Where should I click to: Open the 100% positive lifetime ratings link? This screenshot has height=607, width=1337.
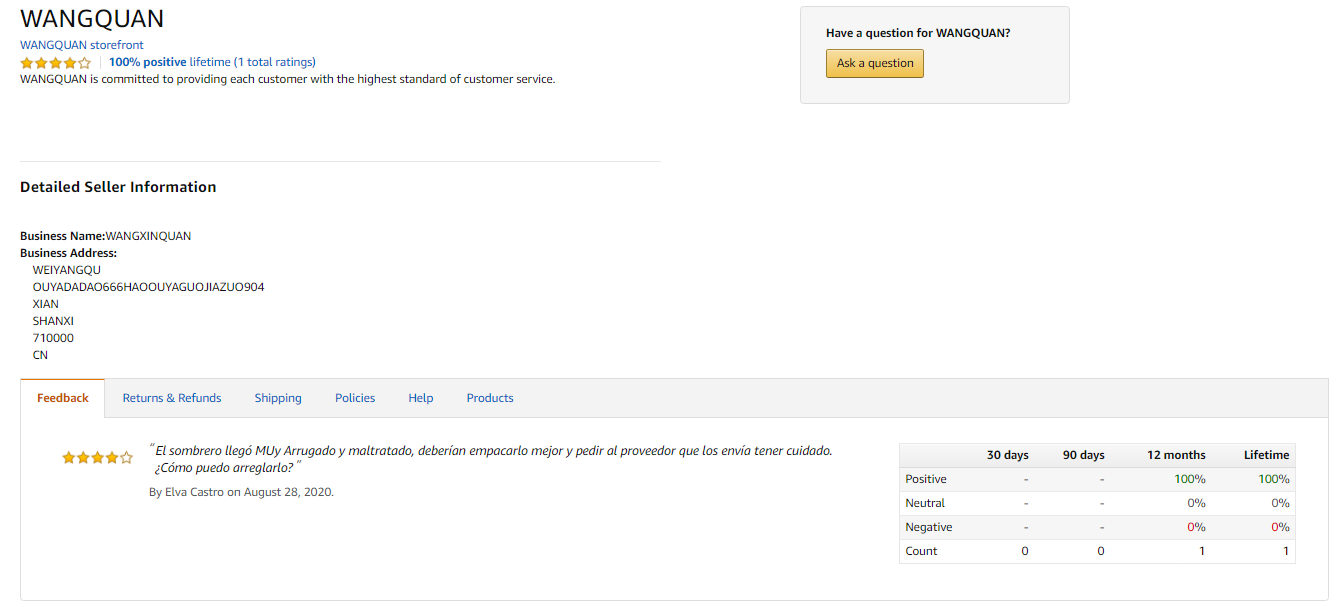click(x=212, y=62)
